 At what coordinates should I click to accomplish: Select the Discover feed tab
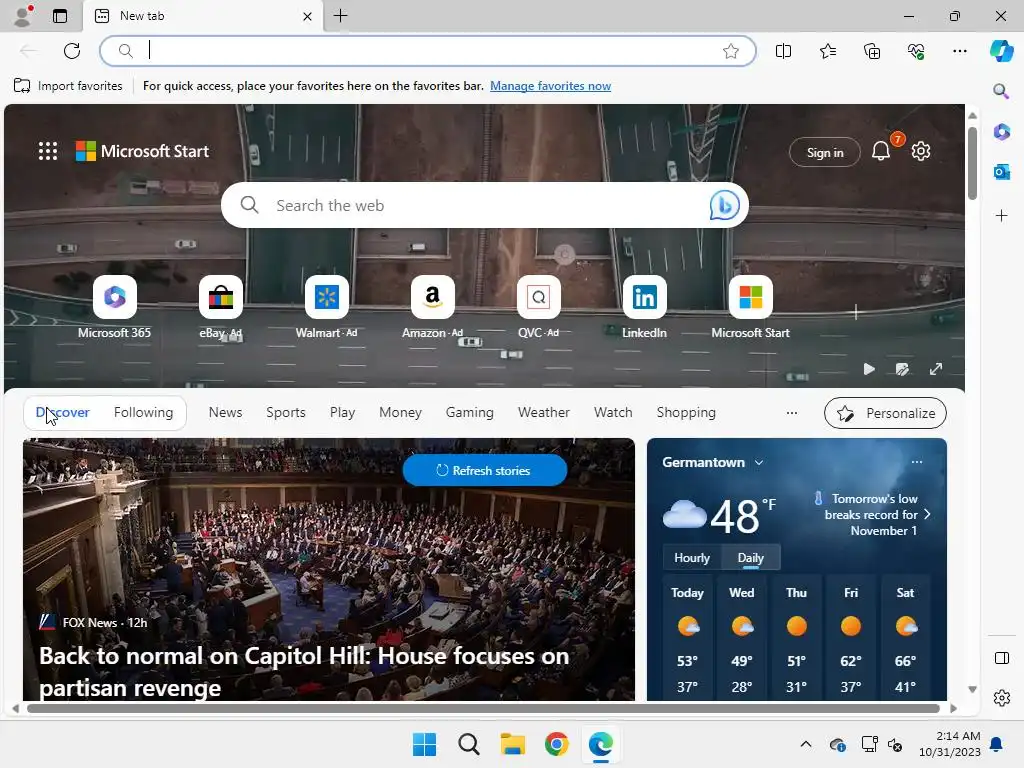point(63,413)
